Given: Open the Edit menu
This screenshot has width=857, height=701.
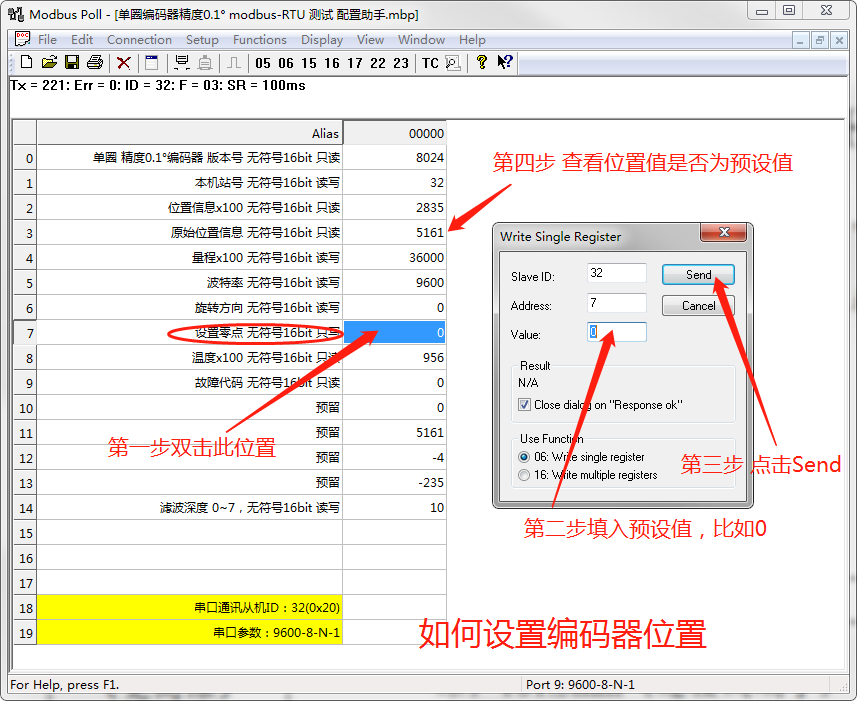Looking at the screenshot, I should [82, 39].
